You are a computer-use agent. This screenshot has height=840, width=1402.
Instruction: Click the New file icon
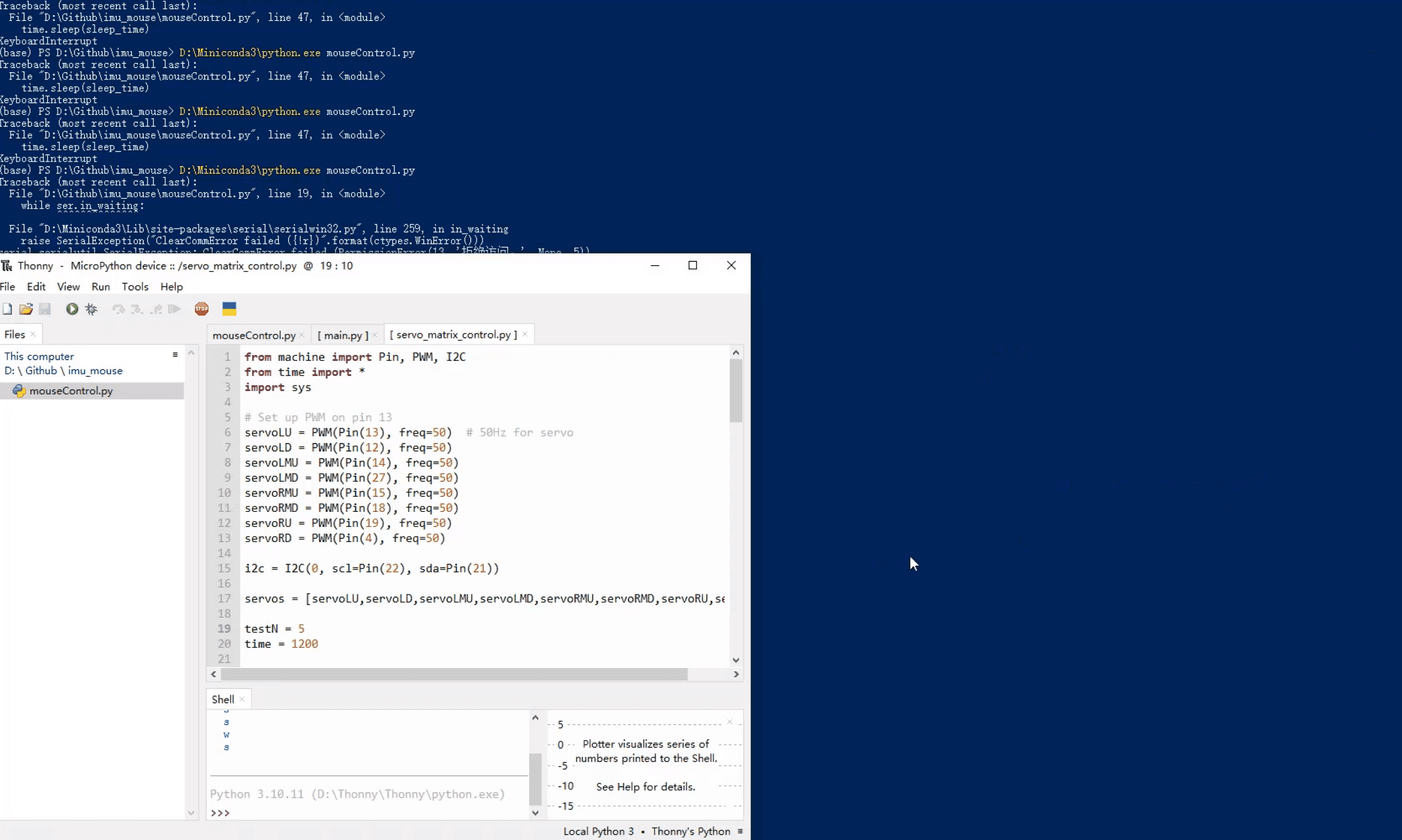point(7,309)
